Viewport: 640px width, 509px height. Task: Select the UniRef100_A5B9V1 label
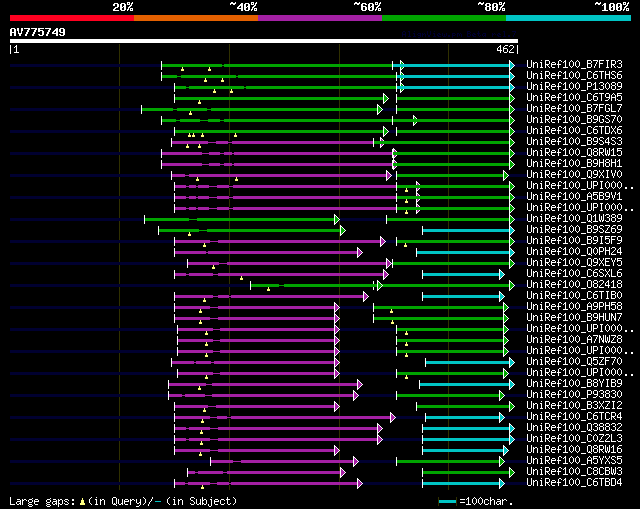point(574,197)
